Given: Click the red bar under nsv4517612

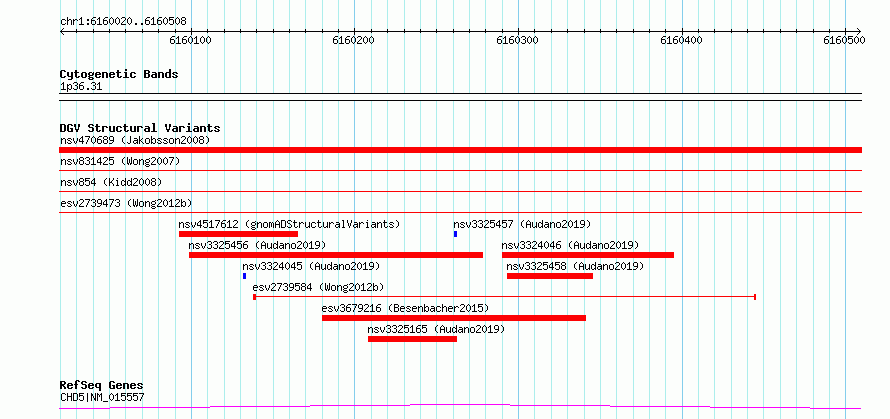Looking at the screenshot, I should click(238, 234).
